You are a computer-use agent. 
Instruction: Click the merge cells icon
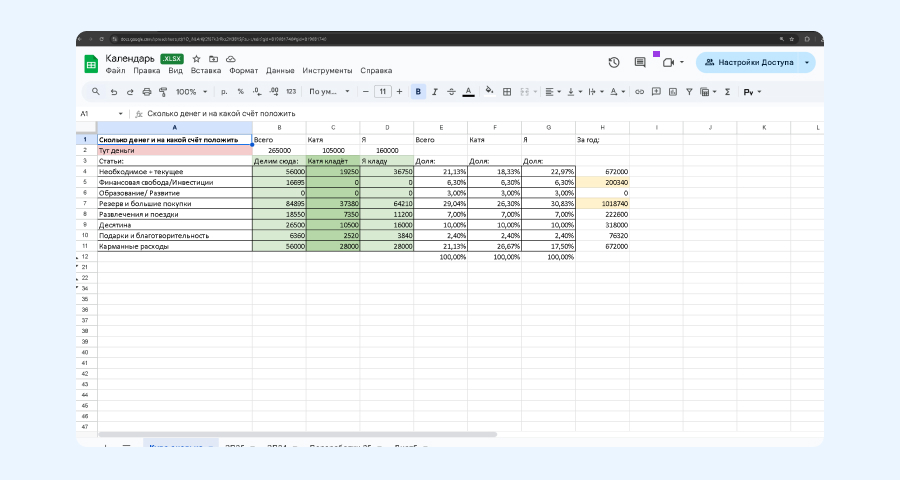[x=525, y=92]
